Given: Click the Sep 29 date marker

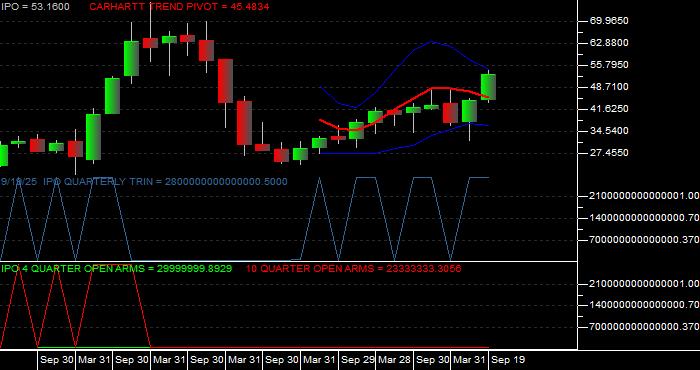Looking at the screenshot, I should click(357, 360).
